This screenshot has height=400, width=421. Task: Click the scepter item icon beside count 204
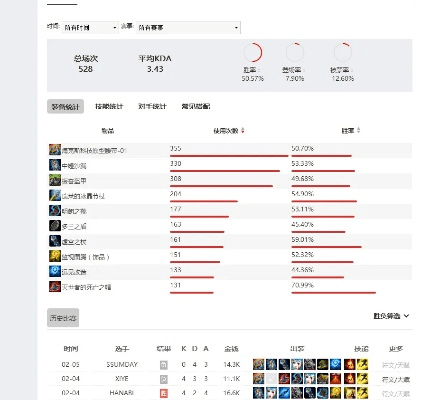(x=55, y=195)
